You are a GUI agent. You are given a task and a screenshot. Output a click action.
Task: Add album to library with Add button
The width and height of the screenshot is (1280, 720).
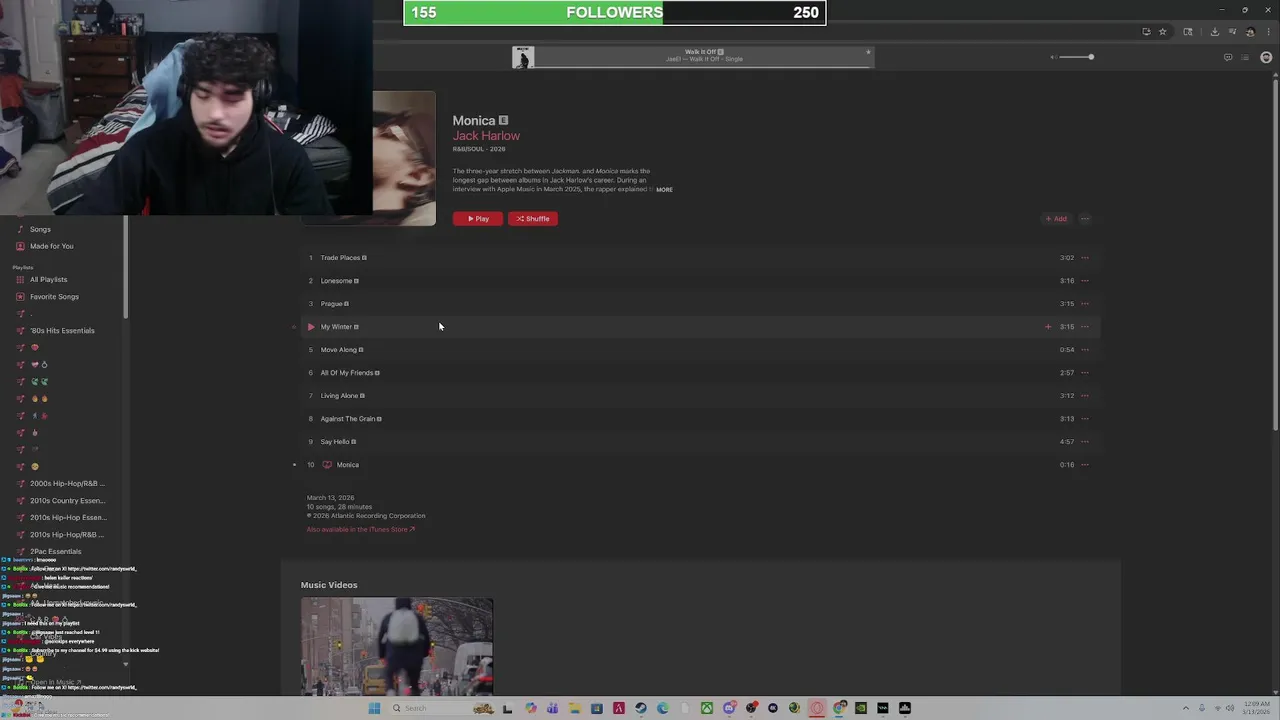click(x=1056, y=219)
